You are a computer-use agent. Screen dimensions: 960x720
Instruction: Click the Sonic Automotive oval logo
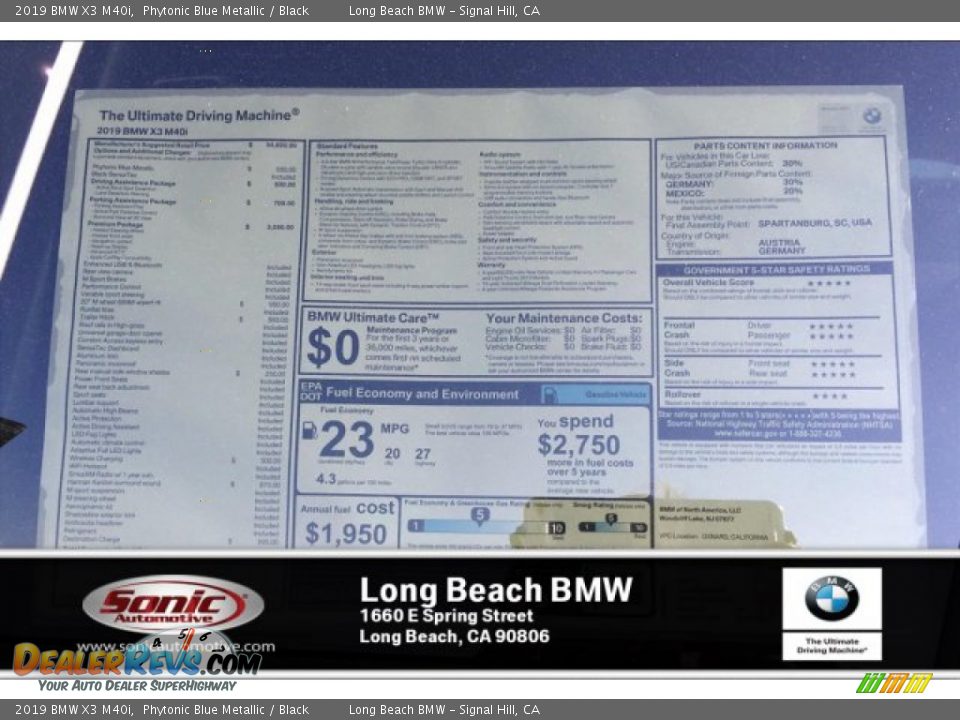point(170,600)
